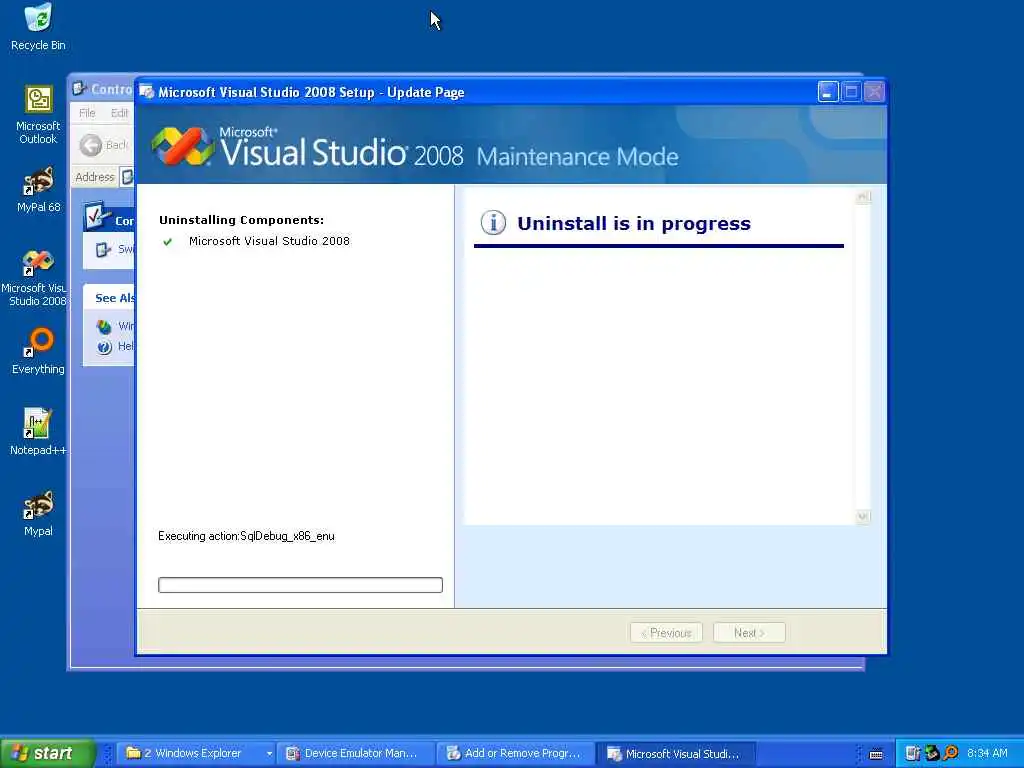Switch to Microsoft Visual Studio taskbar button
The height and width of the screenshot is (768, 1024).
point(677,754)
